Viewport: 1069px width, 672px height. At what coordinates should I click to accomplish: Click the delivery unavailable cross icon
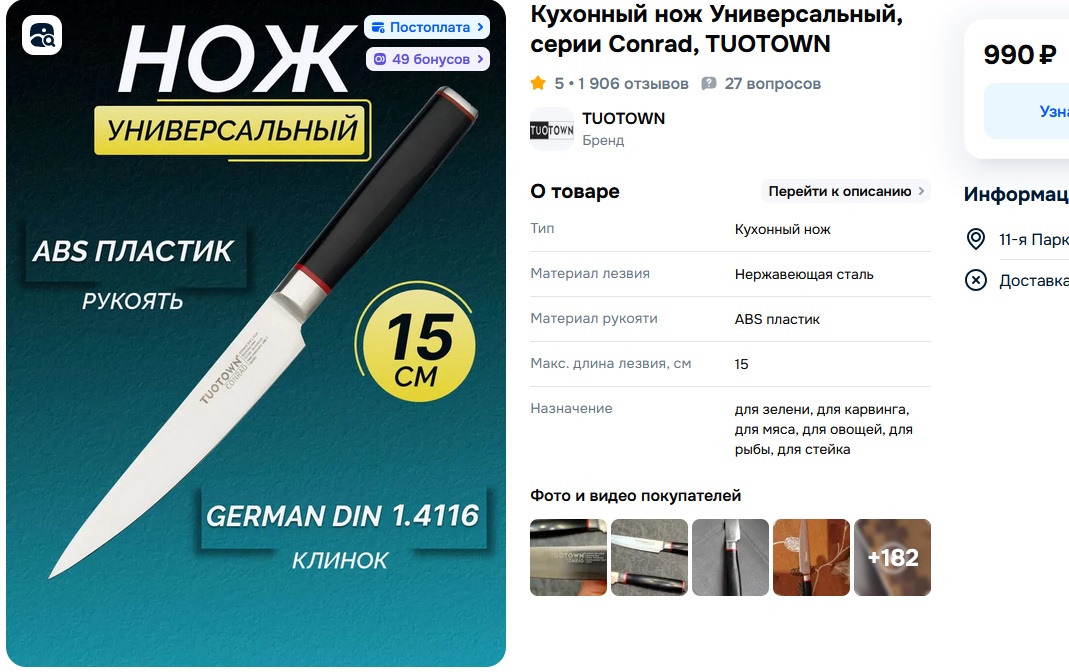pyautogui.click(x=976, y=280)
